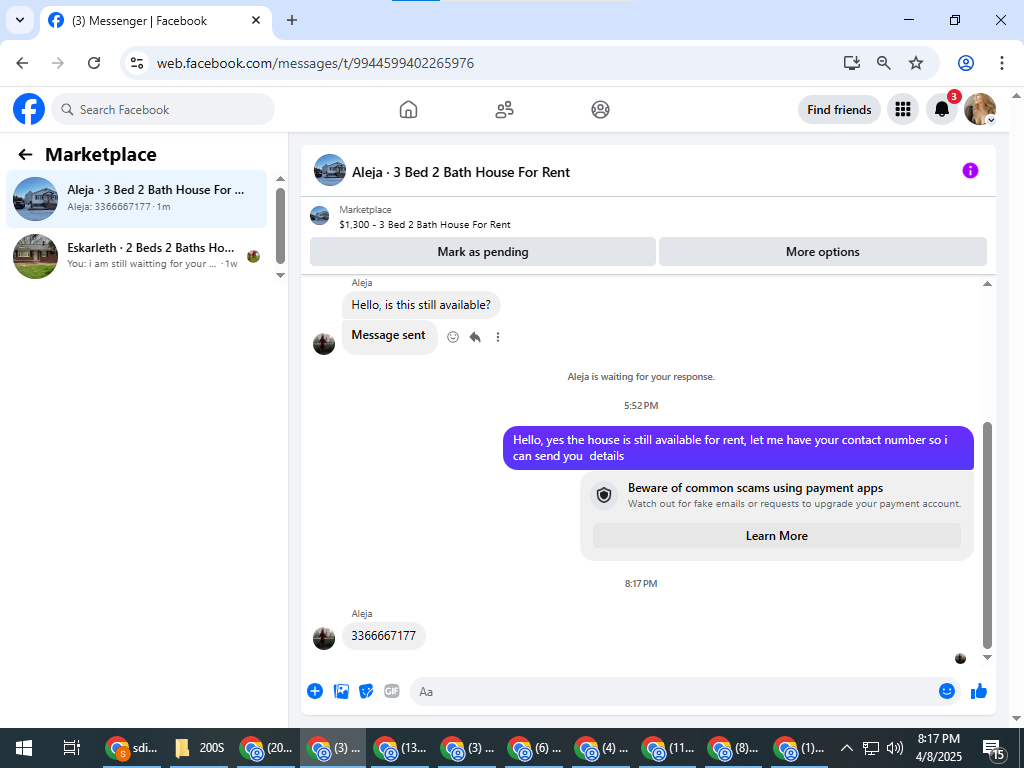Image resolution: width=1024 pixels, height=768 pixels.
Task: Go to the Home feed icon
Action: [408, 109]
